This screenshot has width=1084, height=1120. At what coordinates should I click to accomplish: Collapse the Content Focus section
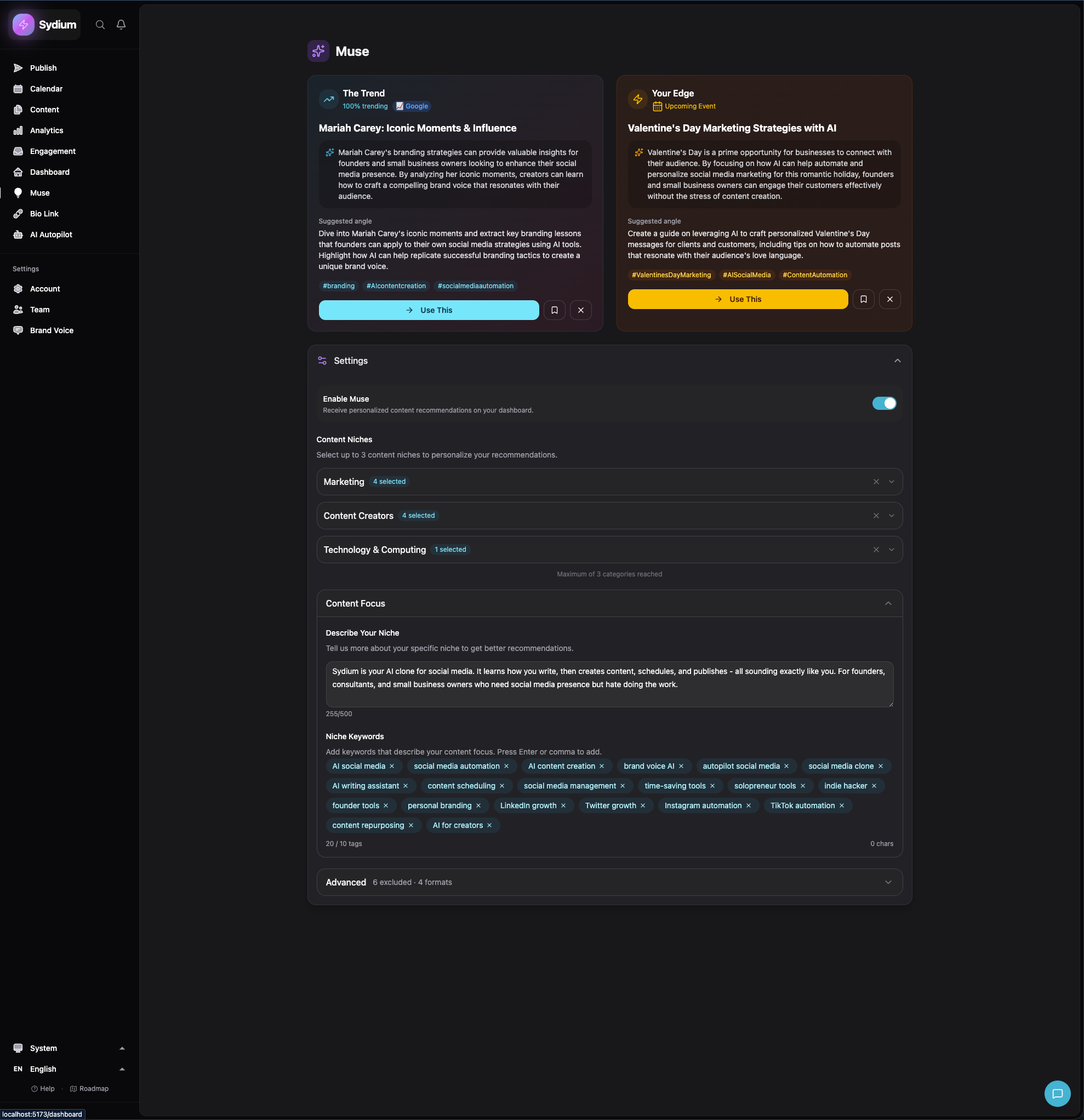coord(887,603)
